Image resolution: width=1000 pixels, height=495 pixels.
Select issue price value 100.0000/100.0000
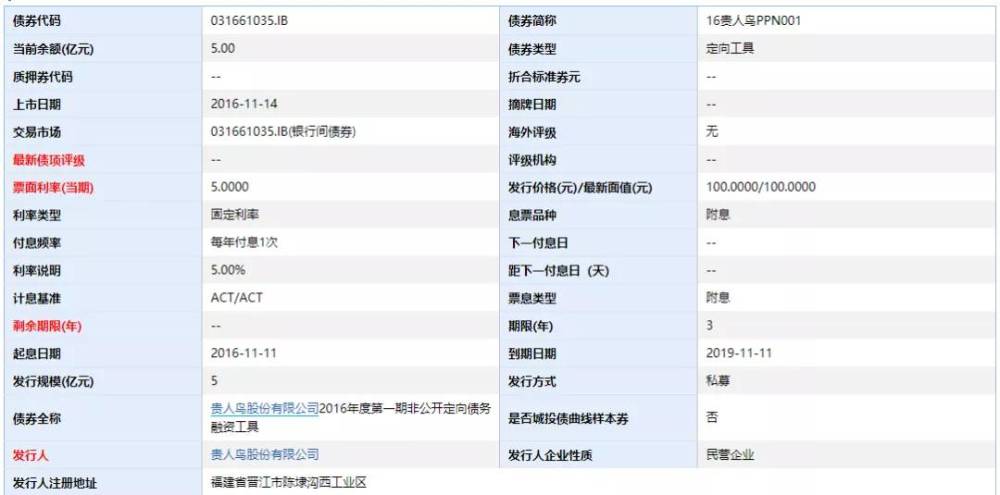point(761,187)
